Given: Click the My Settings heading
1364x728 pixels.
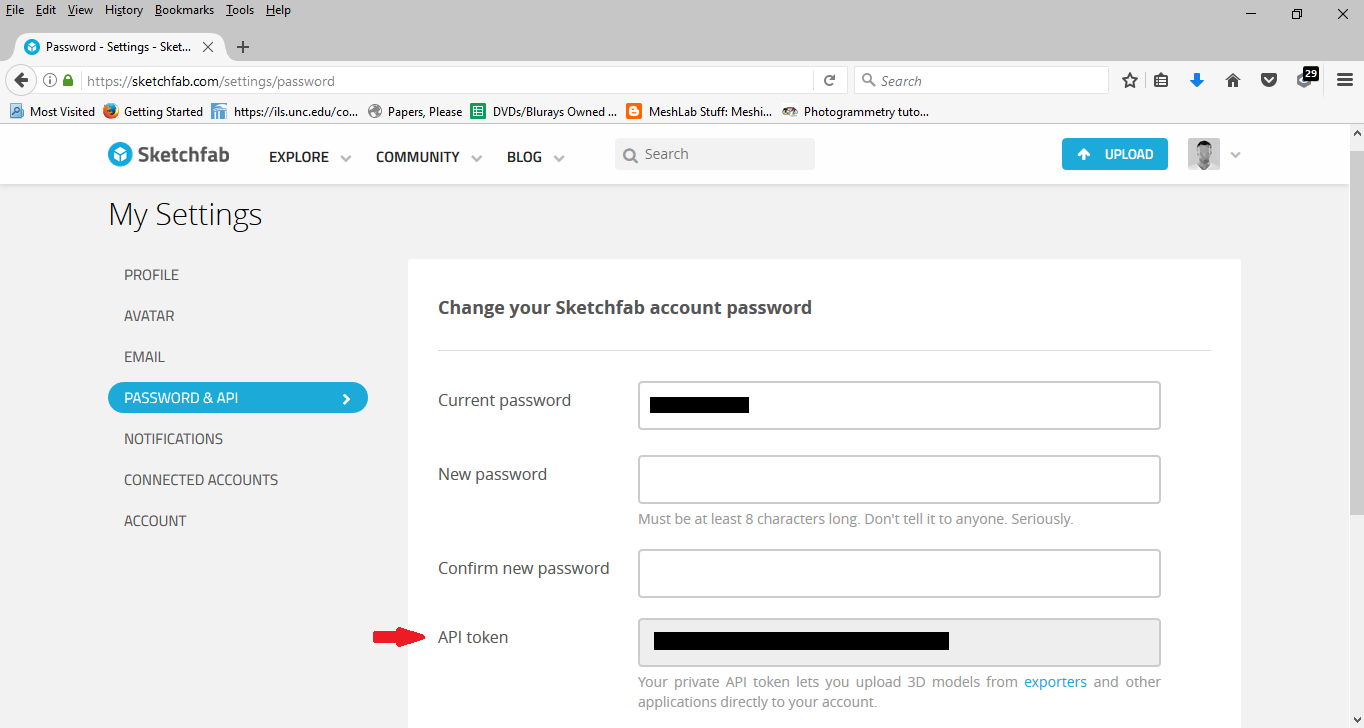Looking at the screenshot, I should (x=185, y=215).
